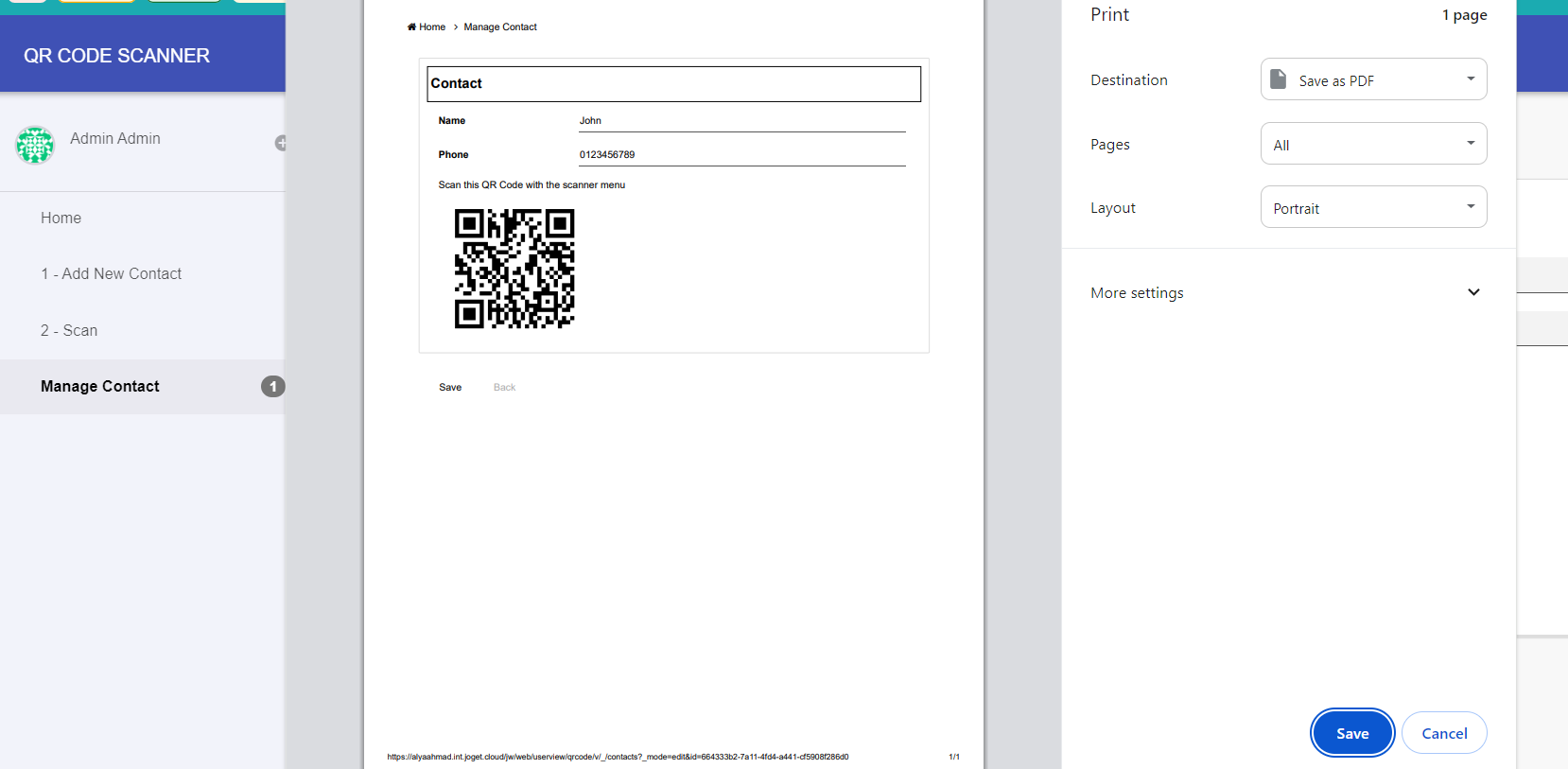Click the blue Save button in Print dialog
Screen dimensions: 1568x769
1352,733
